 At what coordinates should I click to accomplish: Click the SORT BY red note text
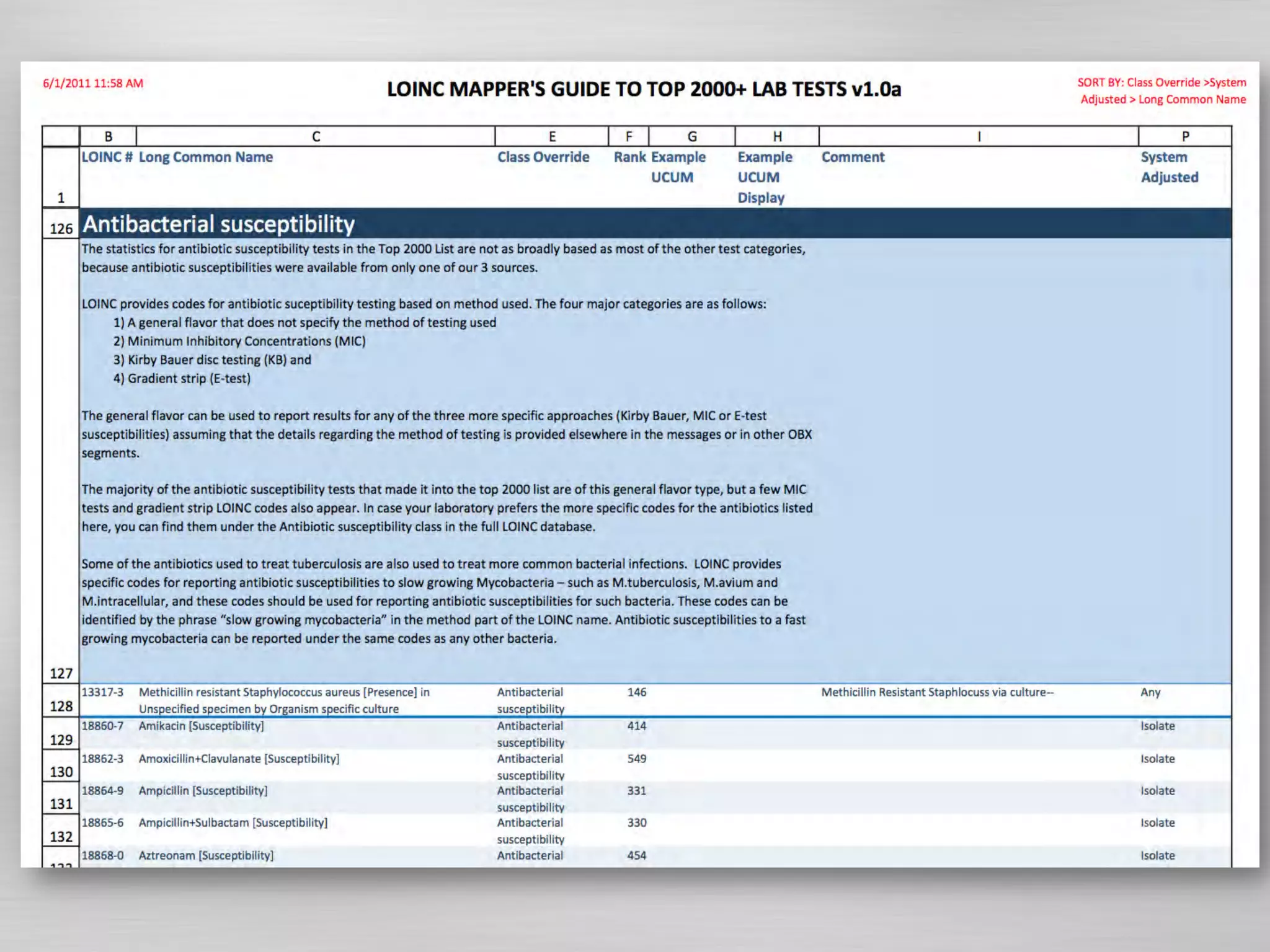coord(1161,90)
